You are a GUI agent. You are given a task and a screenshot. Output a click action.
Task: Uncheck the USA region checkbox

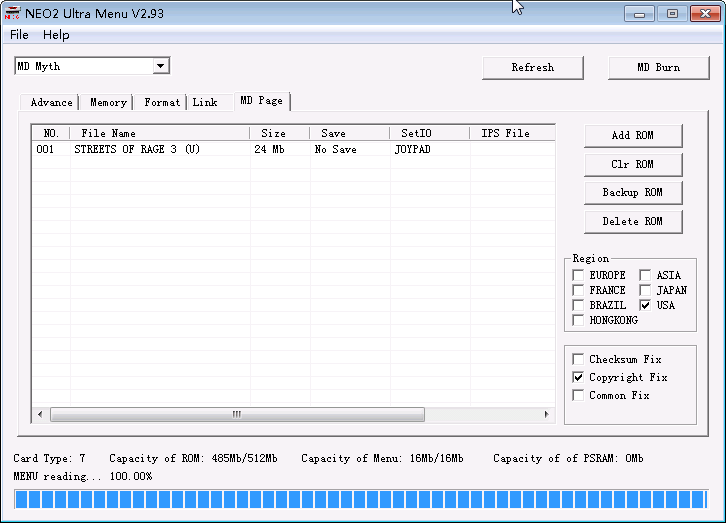pyautogui.click(x=645, y=305)
